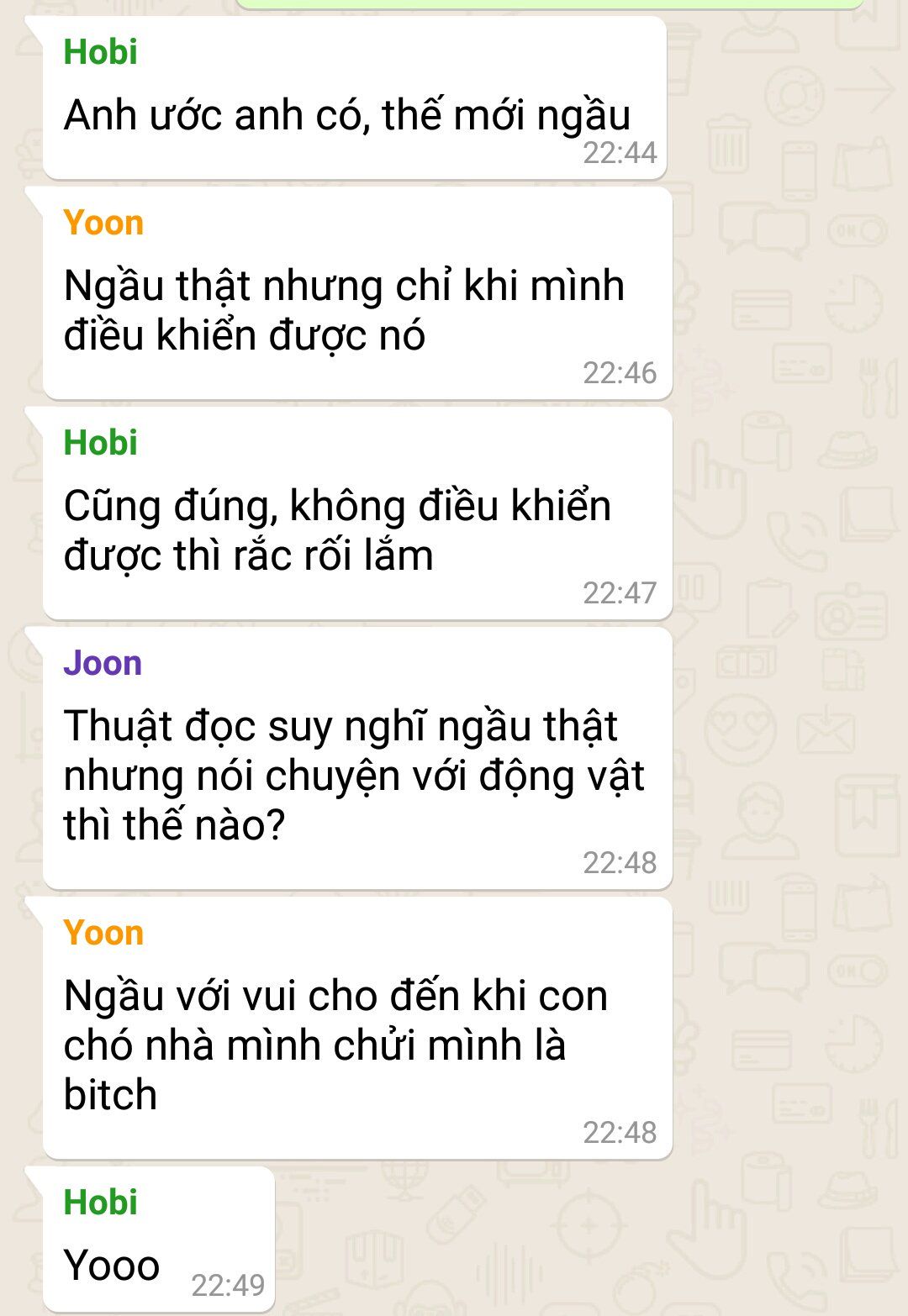Click the 22:48 timestamp under Joon's message
The image size is (908, 1316).
click(620, 862)
